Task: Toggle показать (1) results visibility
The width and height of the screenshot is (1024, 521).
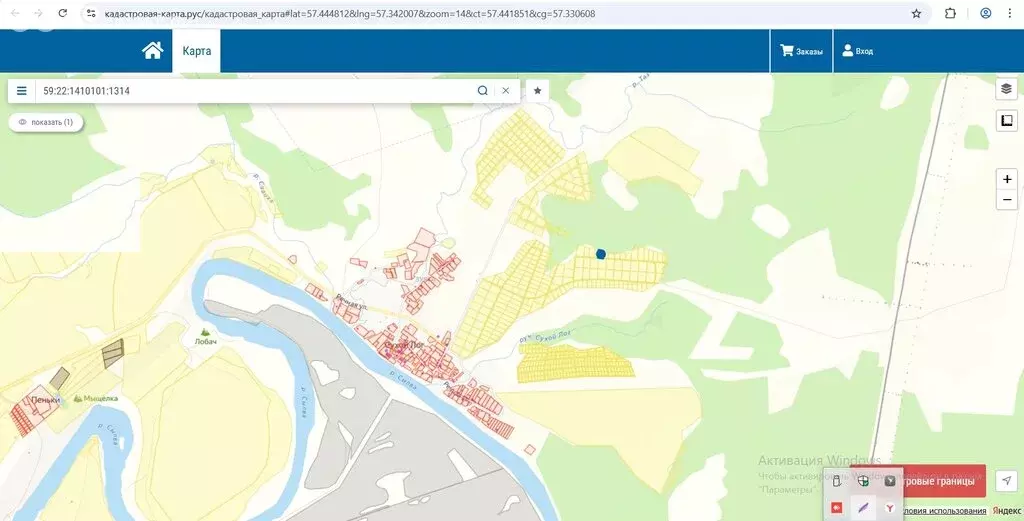Action: pyautogui.click(x=46, y=122)
